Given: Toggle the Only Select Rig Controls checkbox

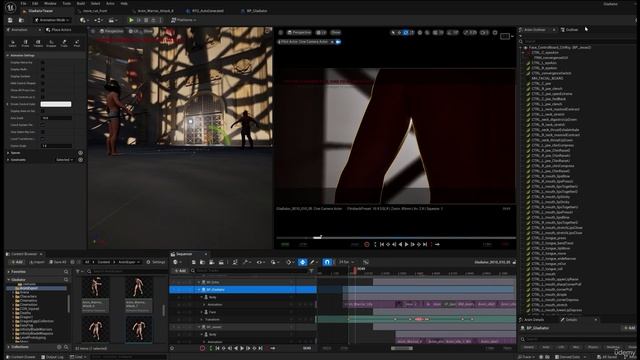Looking at the screenshot, I should pyautogui.click(x=43, y=132).
